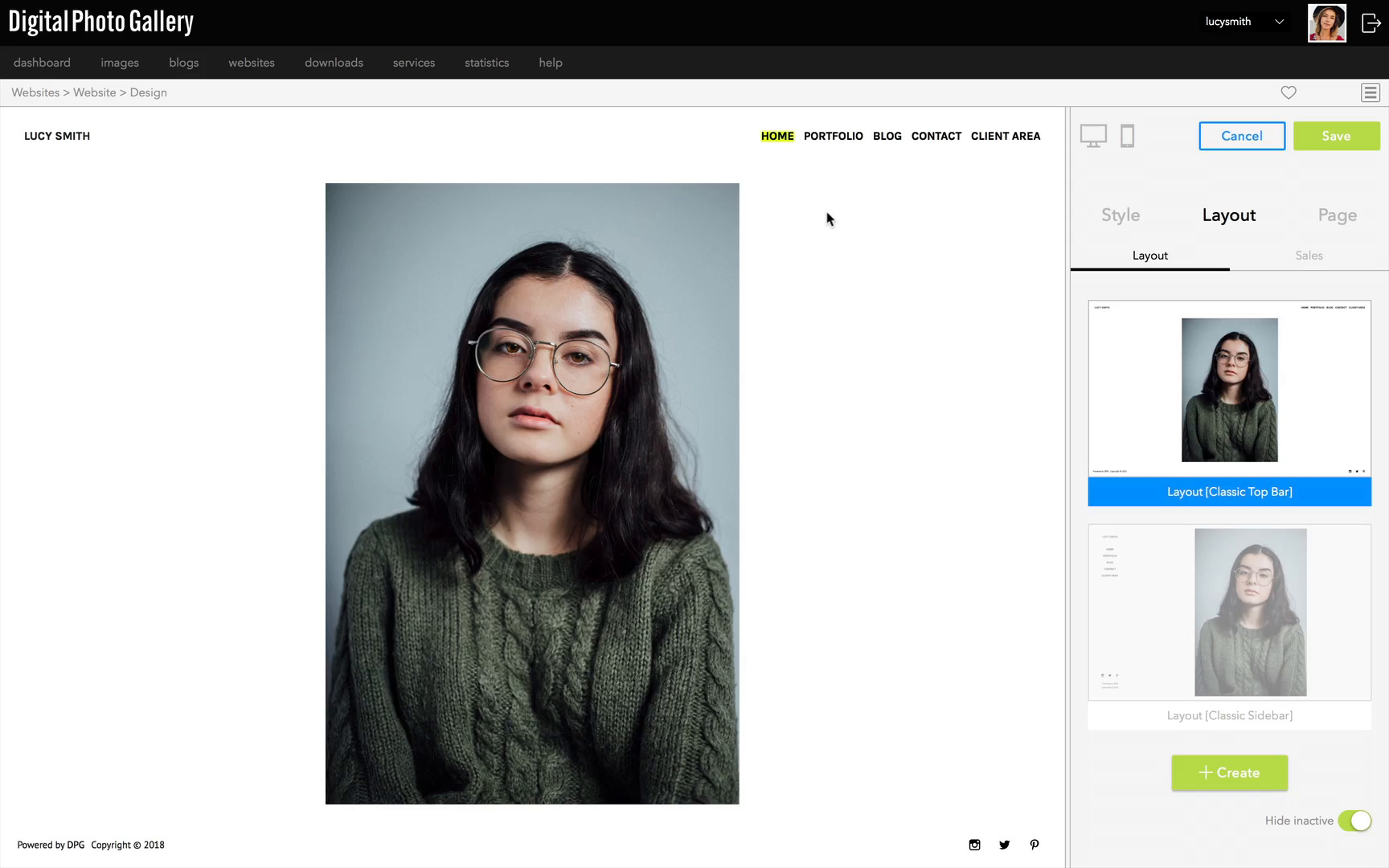Open the Twitter footer icon
Image resolution: width=1389 pixels, height=868 pixels.
click(x=1004, y=845)
